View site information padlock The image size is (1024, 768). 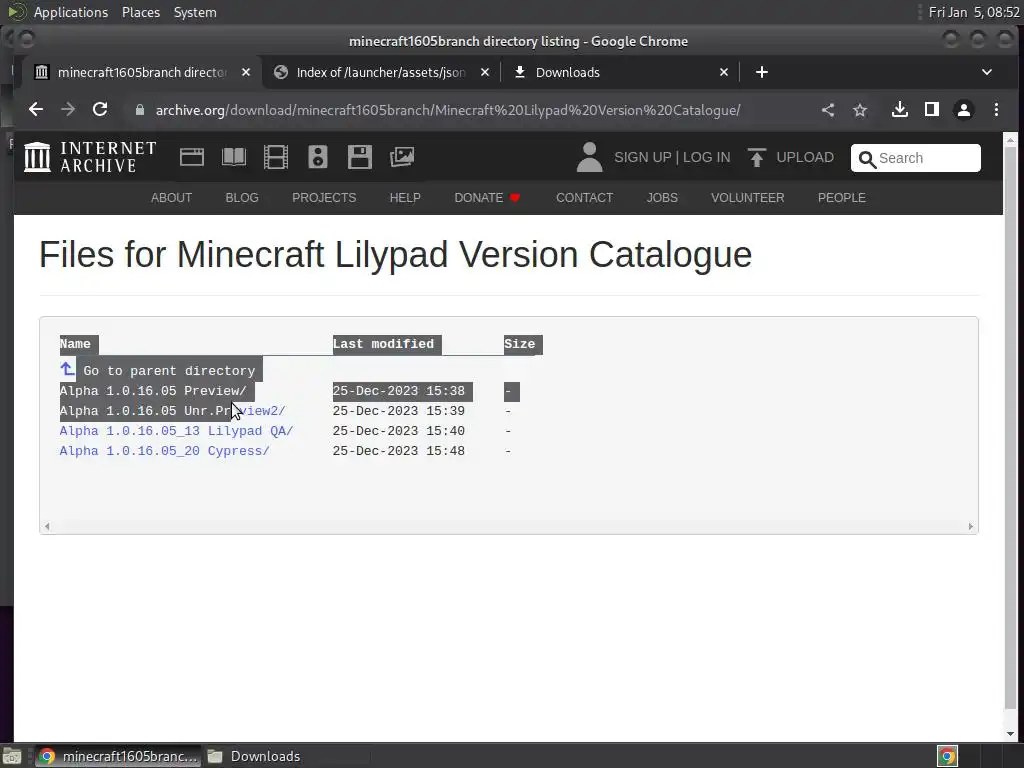[x=139, y=110]
